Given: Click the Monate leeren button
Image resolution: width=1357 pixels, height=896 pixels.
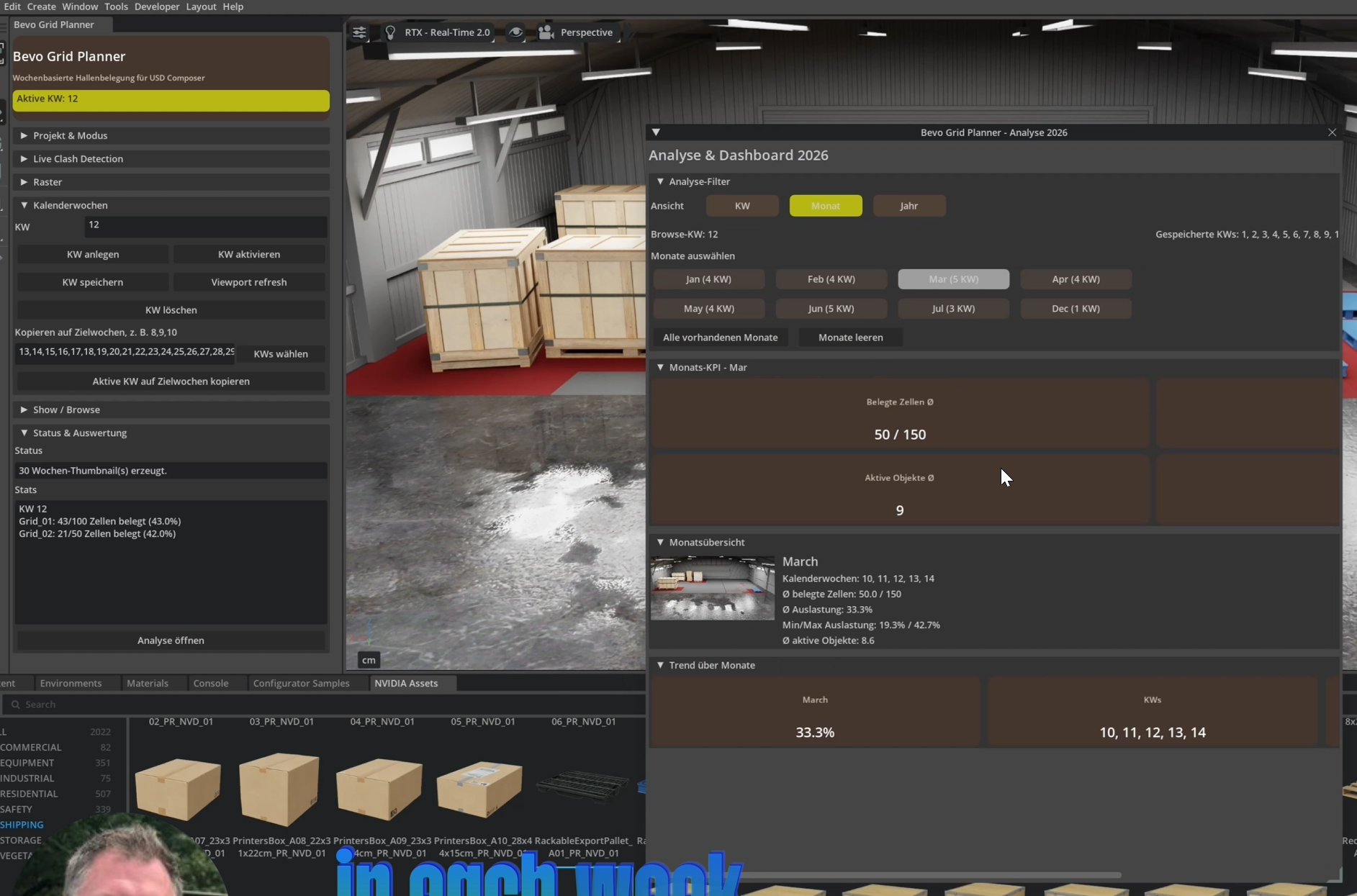Looking at the screenshot, I should 850,338.
